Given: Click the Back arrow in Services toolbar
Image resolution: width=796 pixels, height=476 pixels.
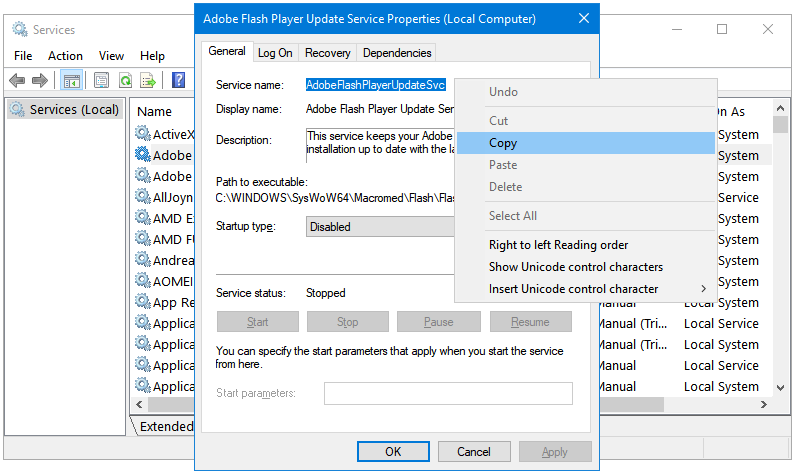Looking at the screenshot, I should (17, 80).
